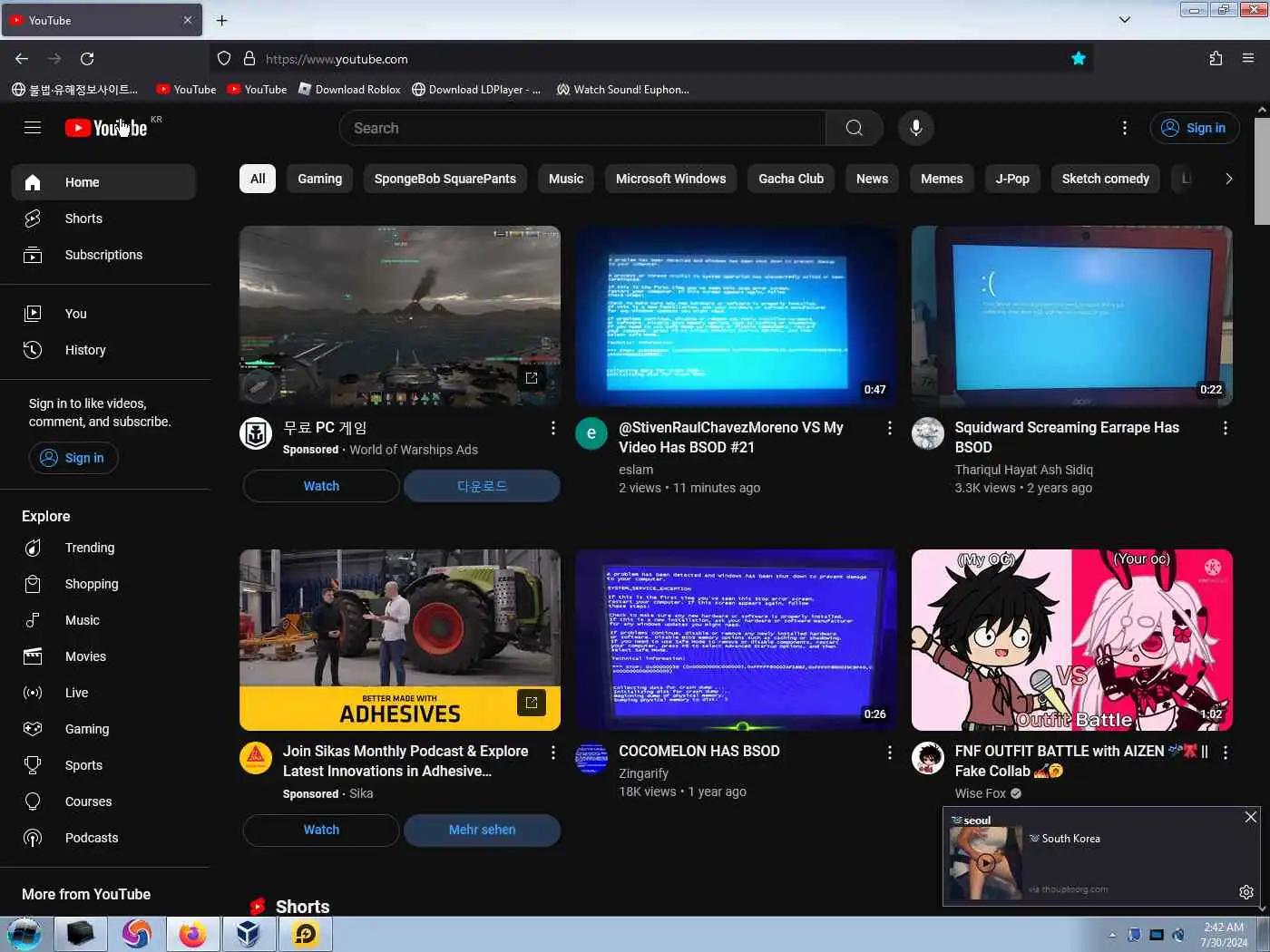The width and height of the screenshot is (1270, 952).
Task: Go to Subscriptions in sidebar
Action: click(103, 255)
